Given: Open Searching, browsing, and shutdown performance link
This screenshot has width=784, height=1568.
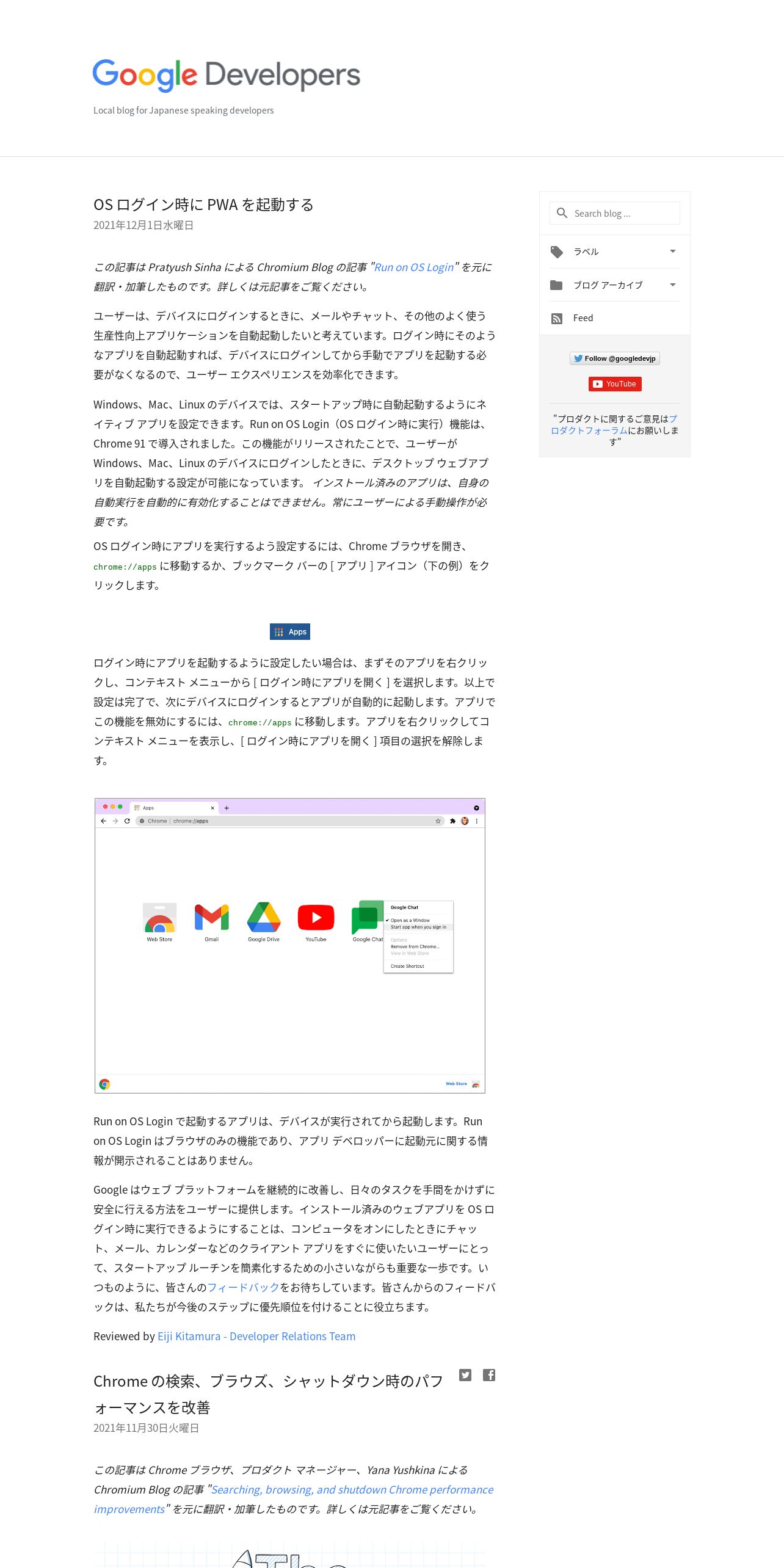Looking at the screenshot, I should [293, 1499].
